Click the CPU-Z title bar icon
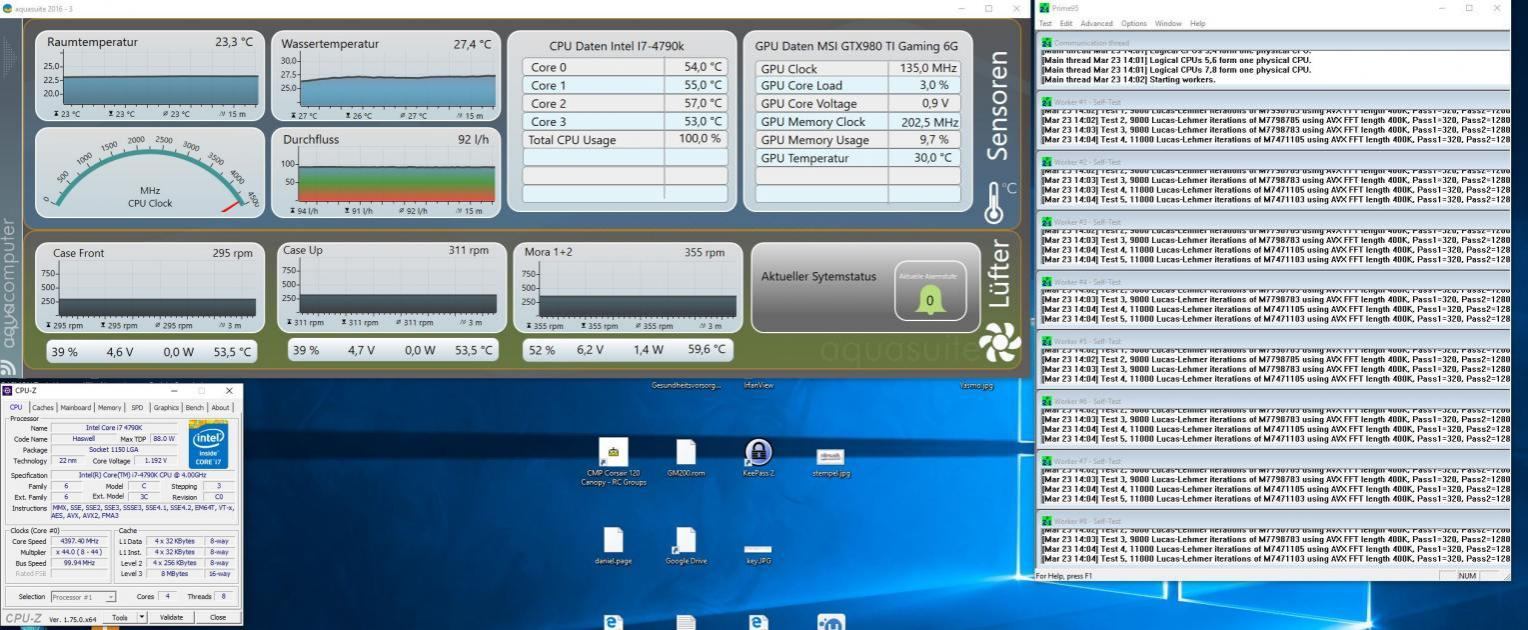The width and height of the screenshot is (1528, 630). (x=7, y=391)
